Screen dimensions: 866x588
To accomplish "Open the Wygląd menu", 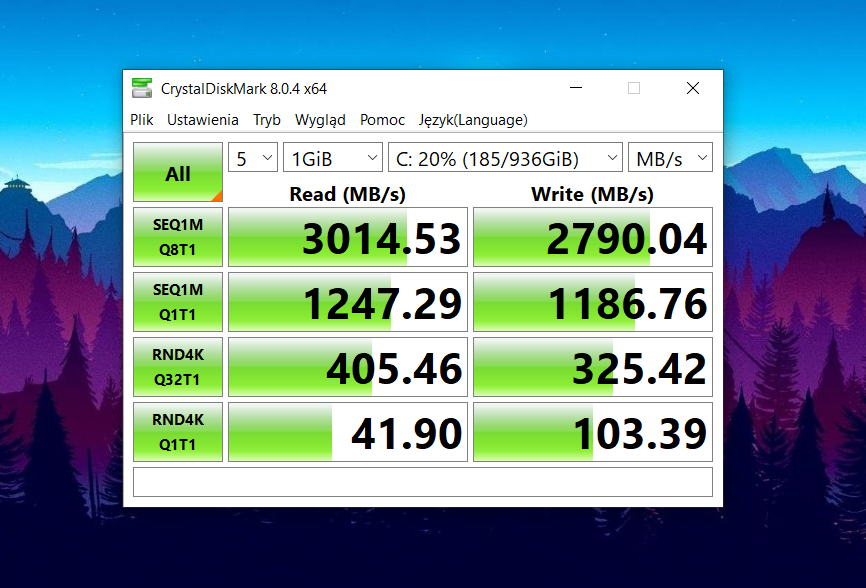I will pos(320,120).
